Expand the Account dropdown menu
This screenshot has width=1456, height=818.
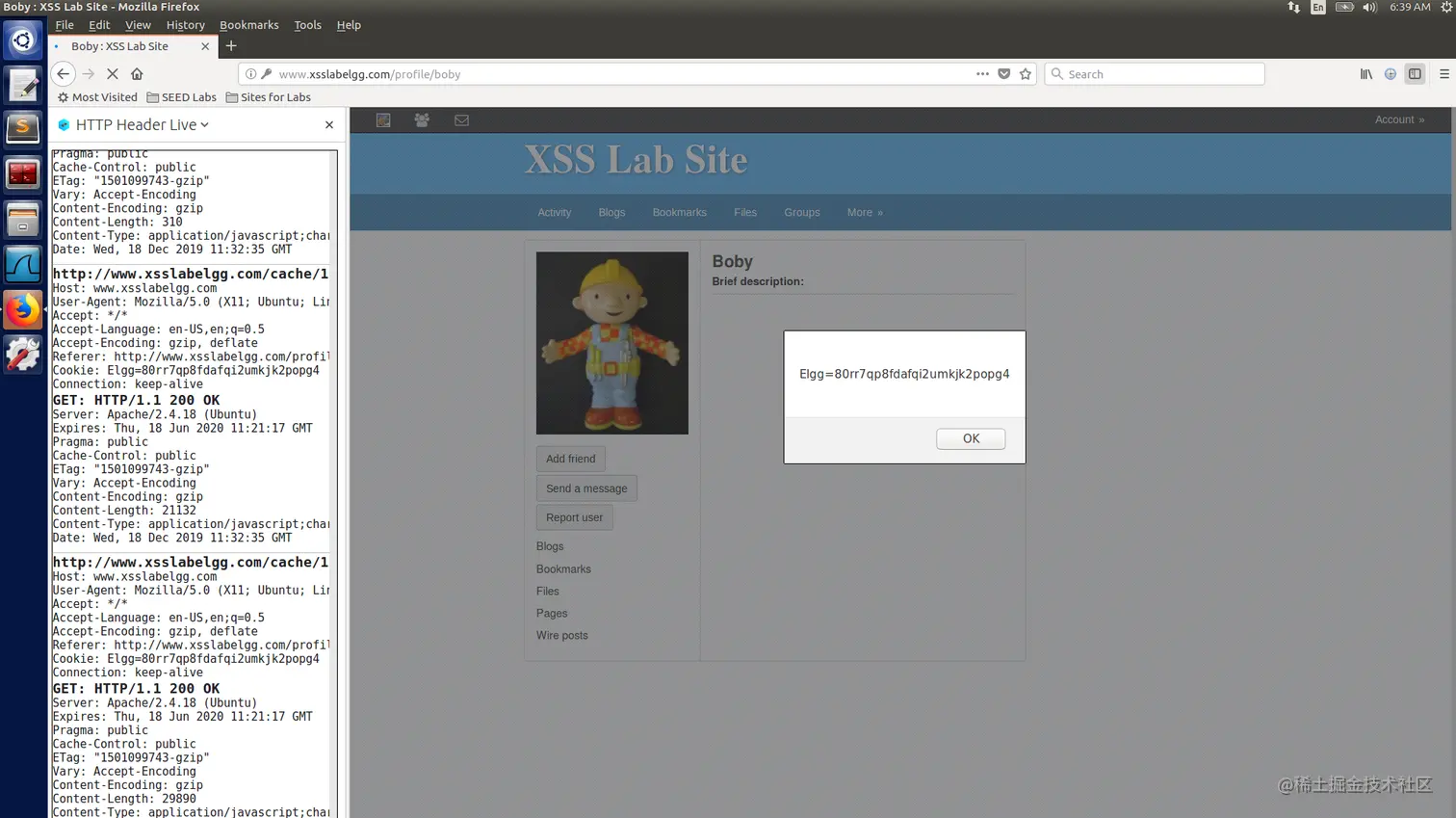click(x=1399, y=119)
